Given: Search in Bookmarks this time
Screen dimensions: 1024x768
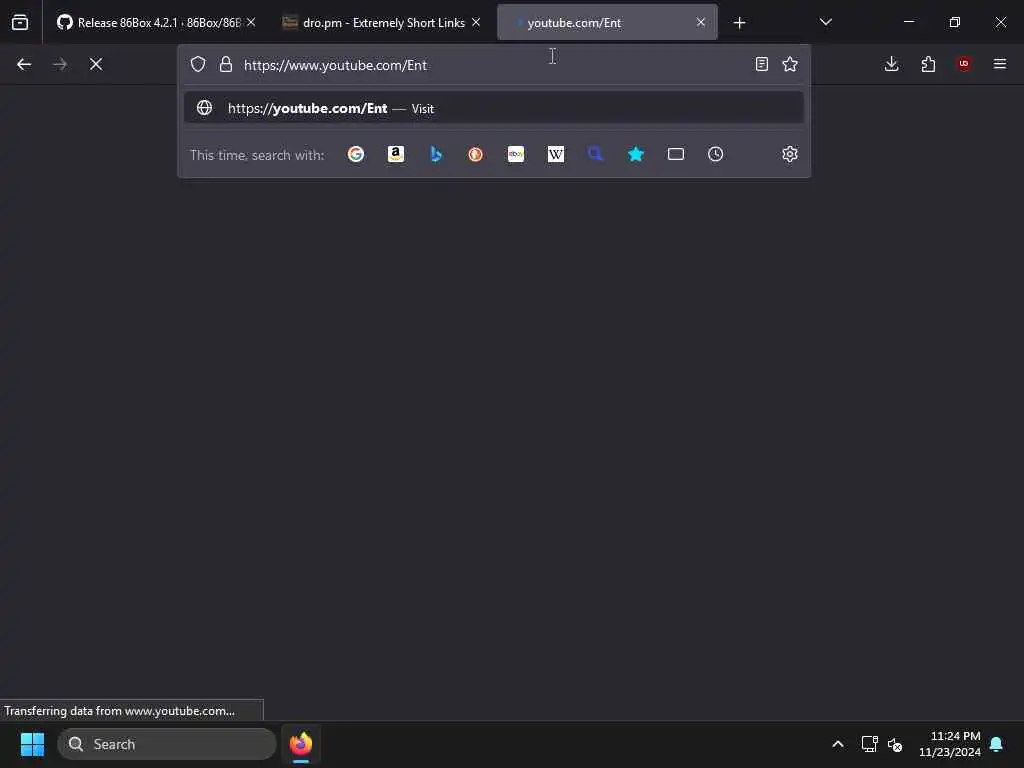Looking at the screenshot, I should tap(635, 154).
